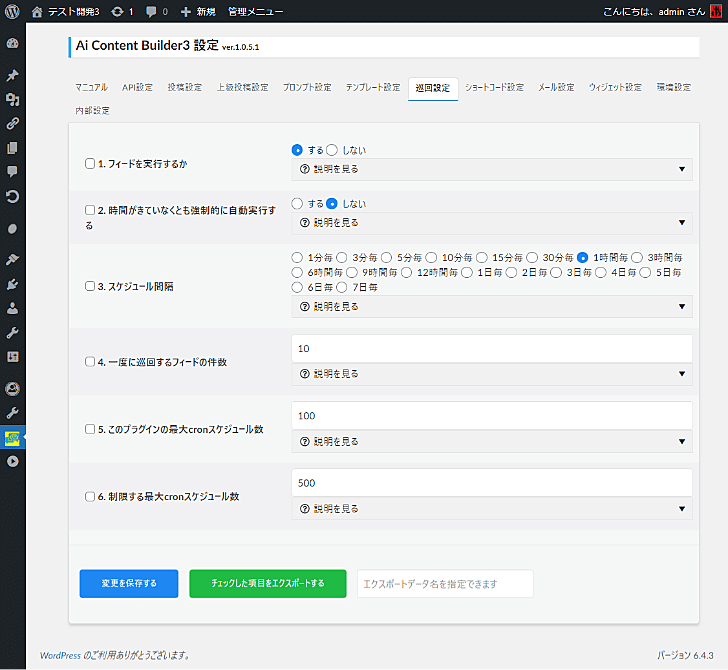This screenshot has width=728, height=670.
Task: Open the WordPress footer link
Action: coord(60,655)
